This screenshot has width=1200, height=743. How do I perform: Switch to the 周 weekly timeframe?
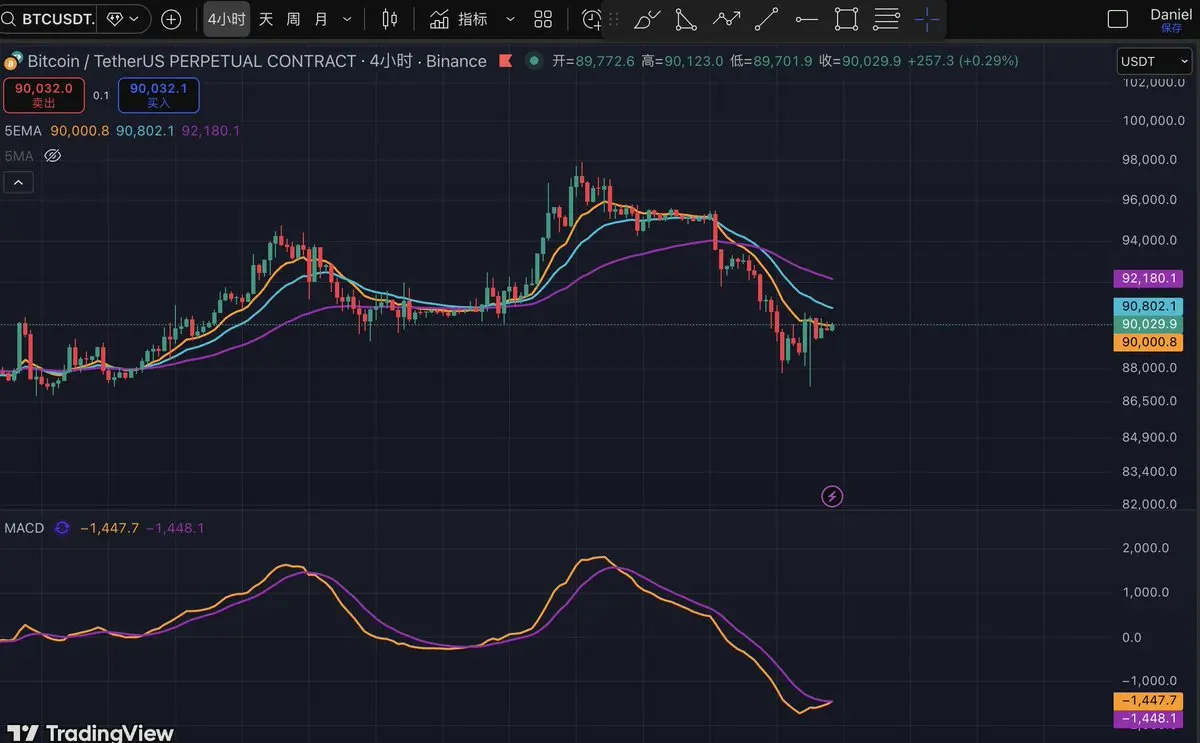tap(293, 19)
